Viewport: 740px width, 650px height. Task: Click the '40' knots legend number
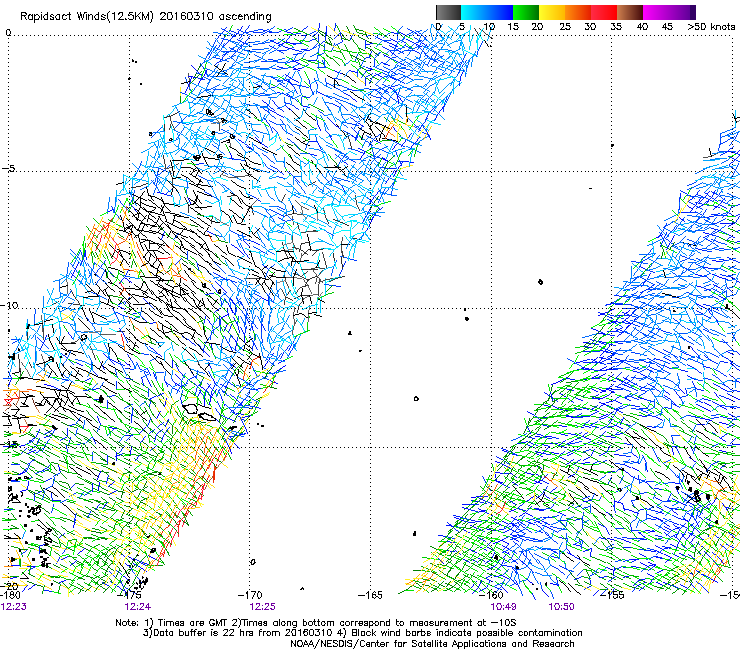[642, 27]
